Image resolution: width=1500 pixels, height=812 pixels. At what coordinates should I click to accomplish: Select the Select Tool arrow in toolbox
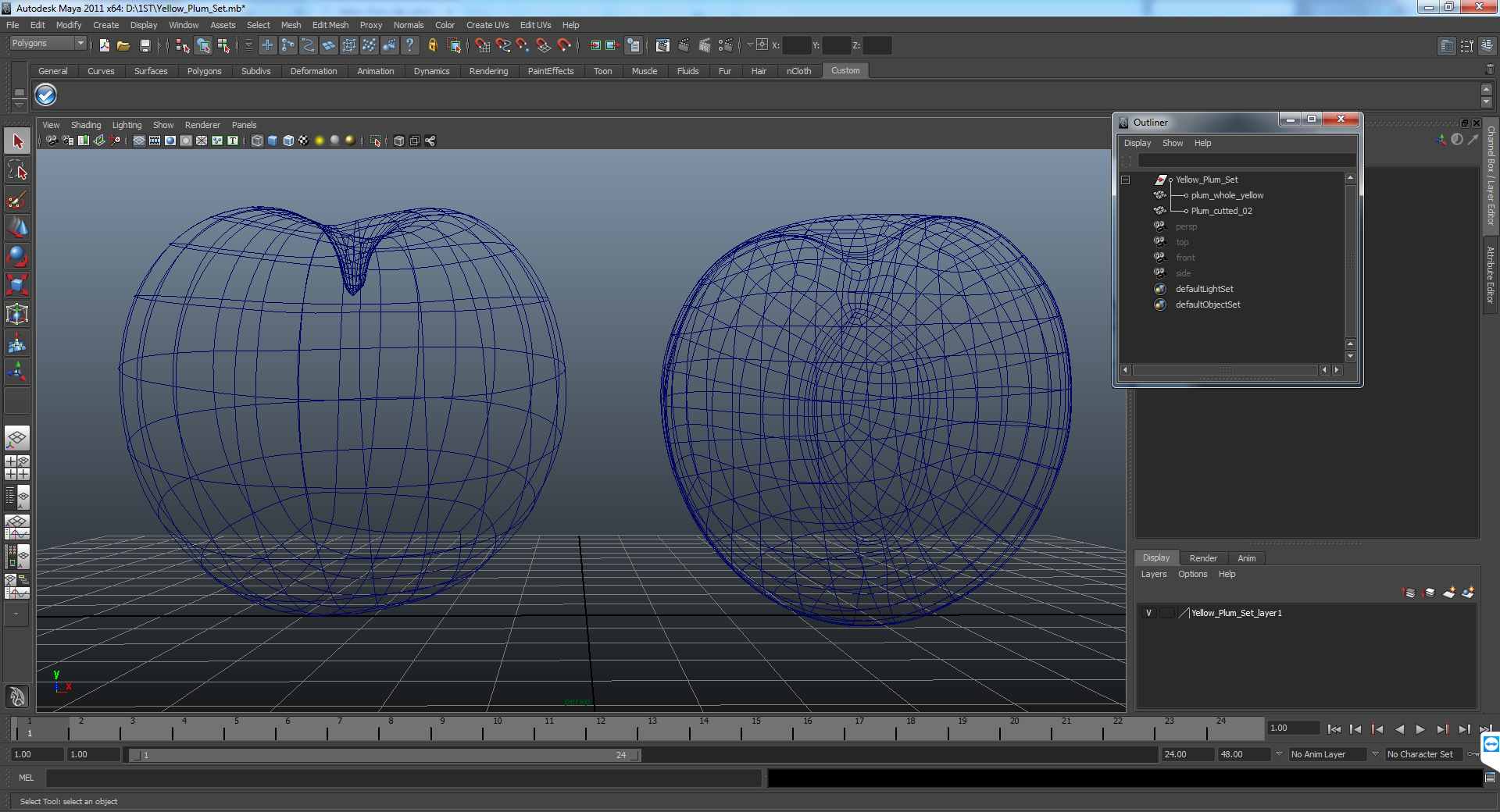pos(17,141)
